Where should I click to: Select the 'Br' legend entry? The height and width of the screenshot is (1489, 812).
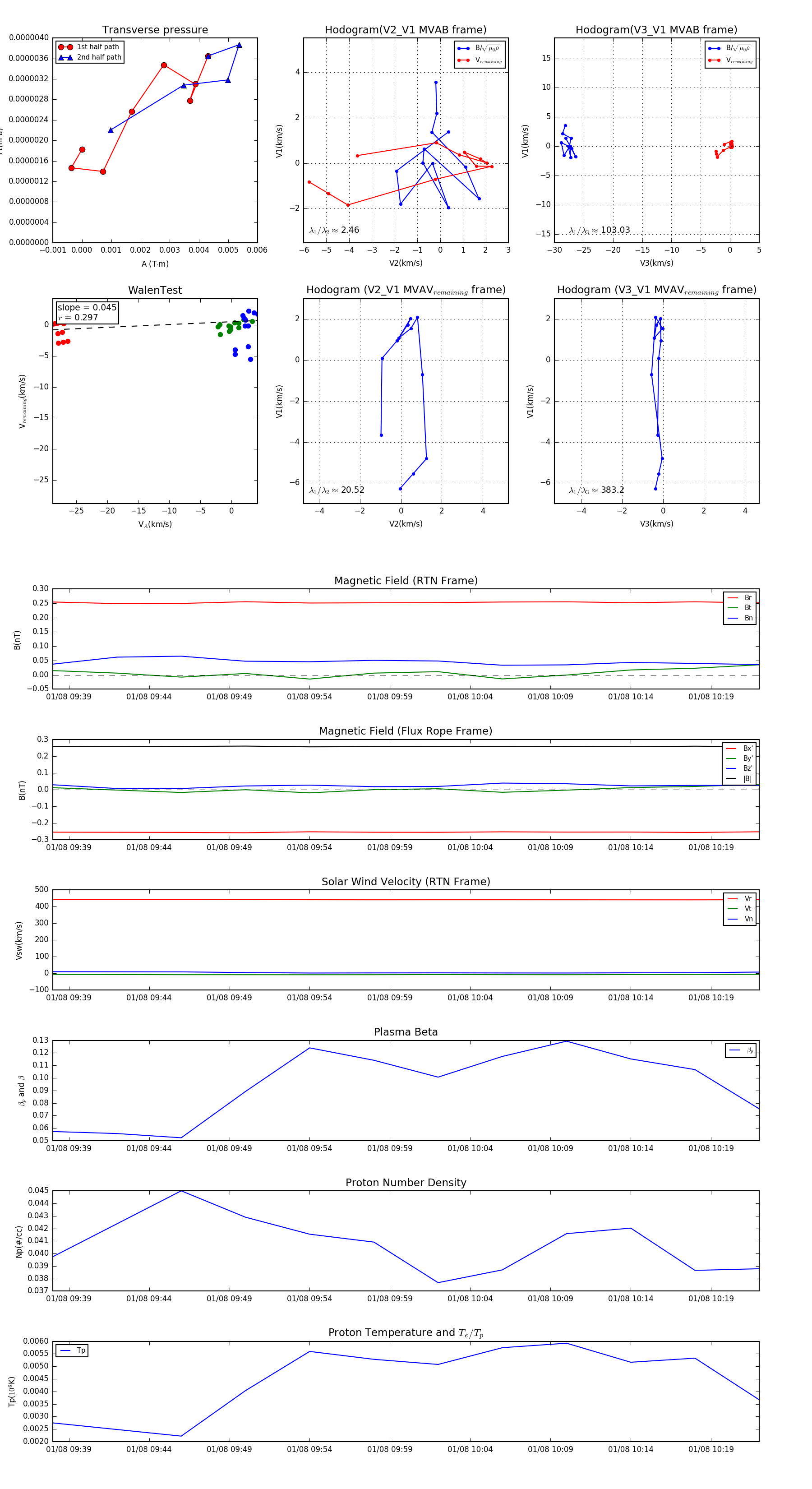(740, 598)
